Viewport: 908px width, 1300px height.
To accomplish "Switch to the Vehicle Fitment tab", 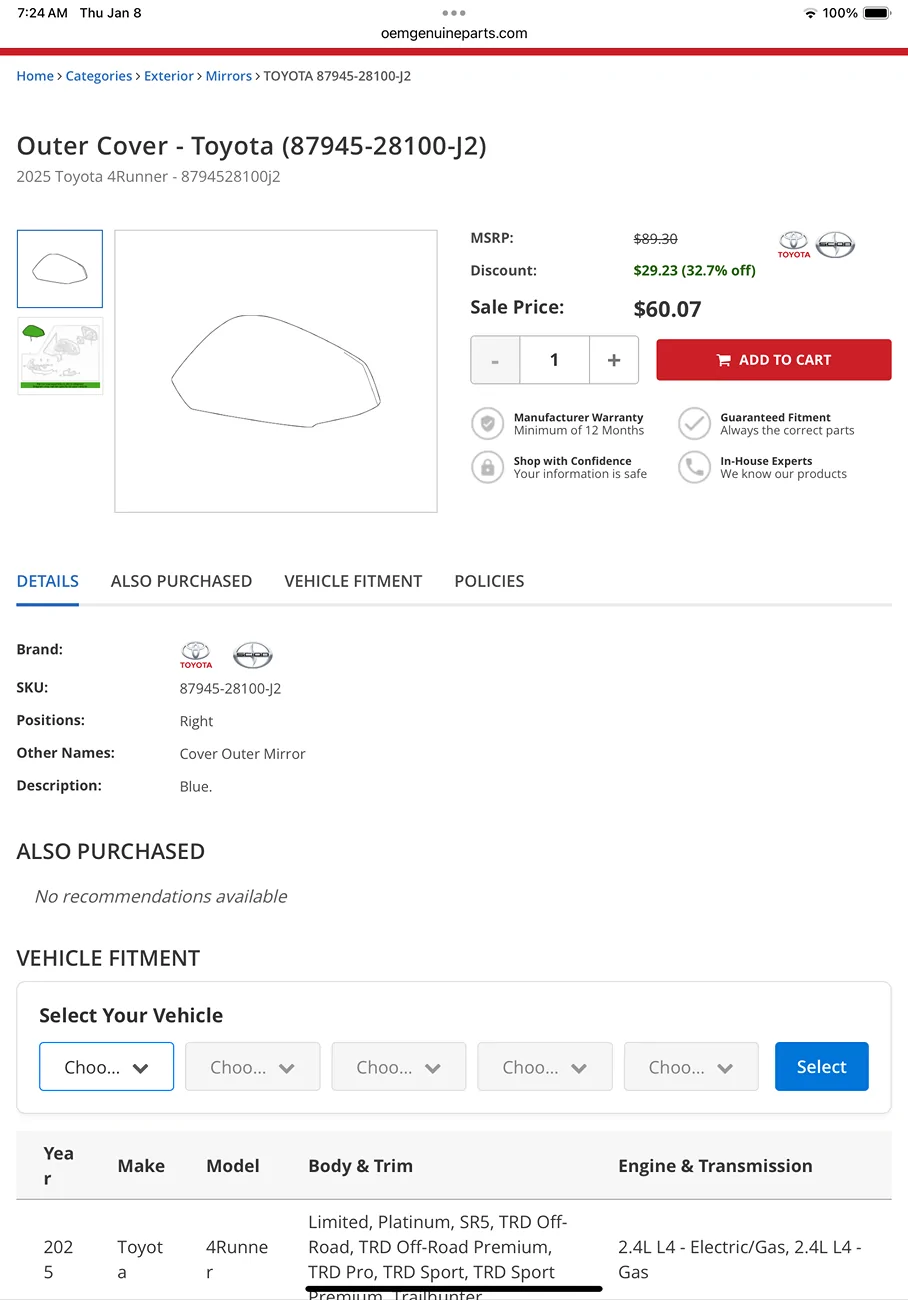I will [353, 581].
